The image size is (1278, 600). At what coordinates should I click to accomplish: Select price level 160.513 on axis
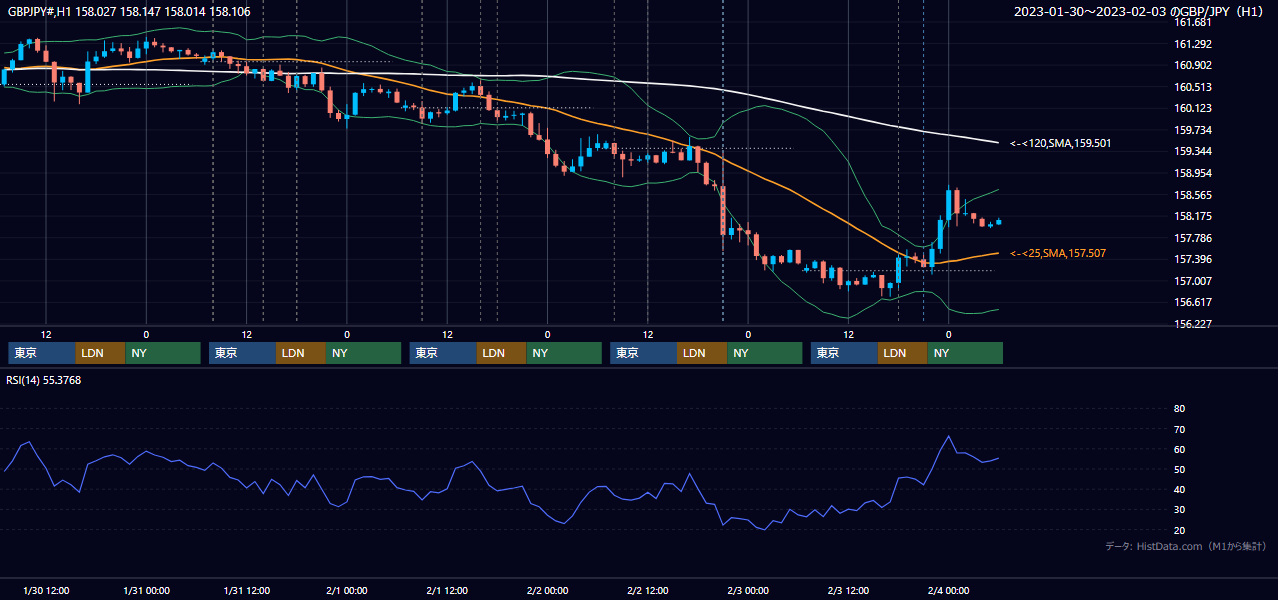click(x=1192, y=87)
